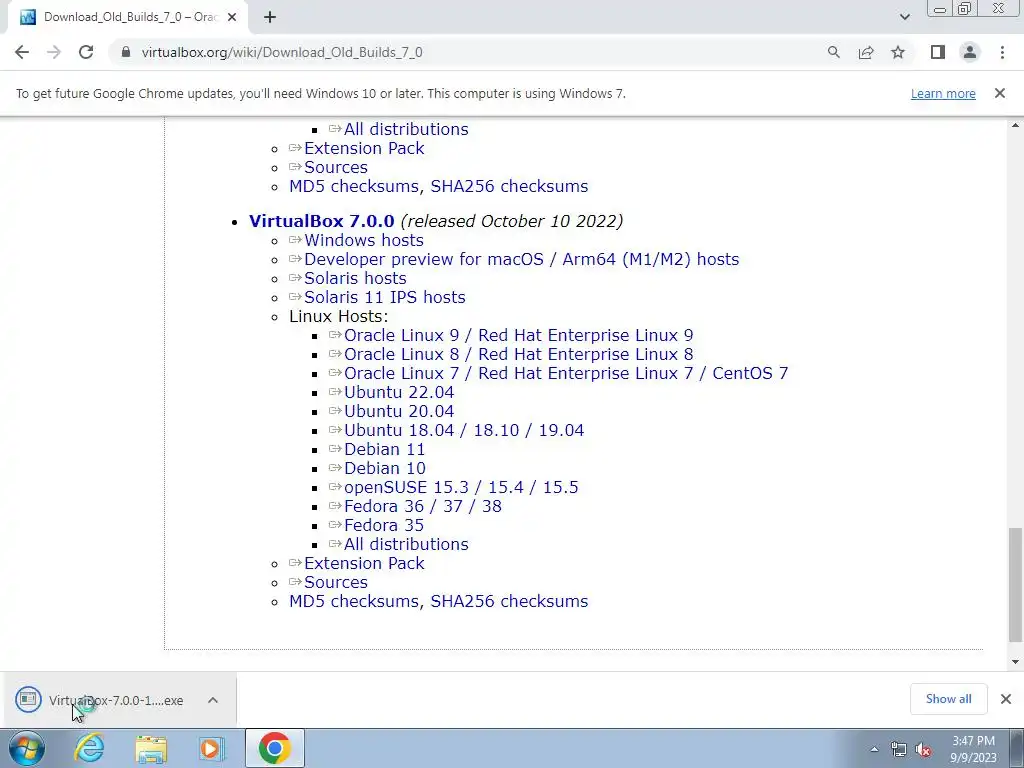Open top All distributions link
1024x768 pixels.
coord(406,129)
